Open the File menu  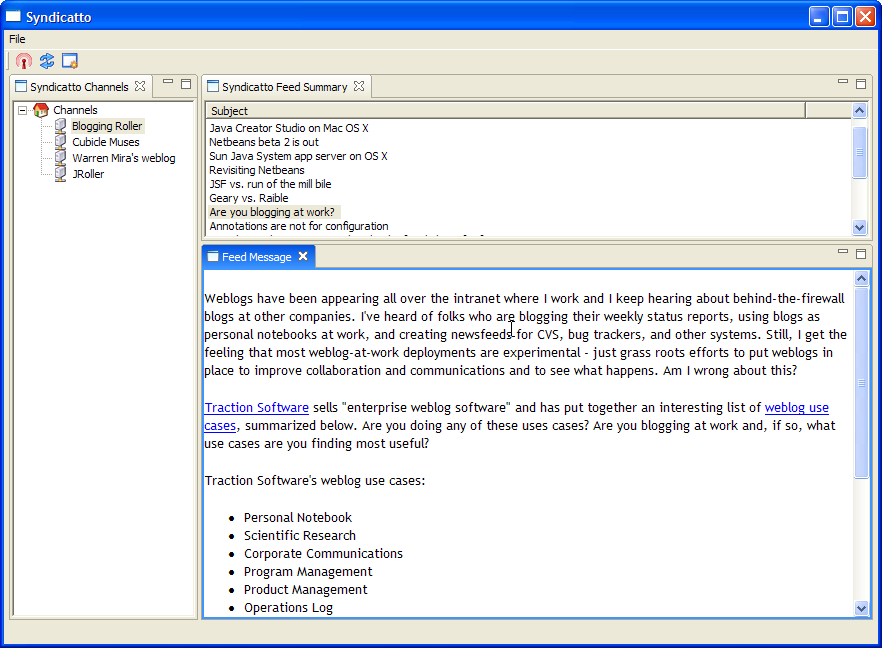17,39
